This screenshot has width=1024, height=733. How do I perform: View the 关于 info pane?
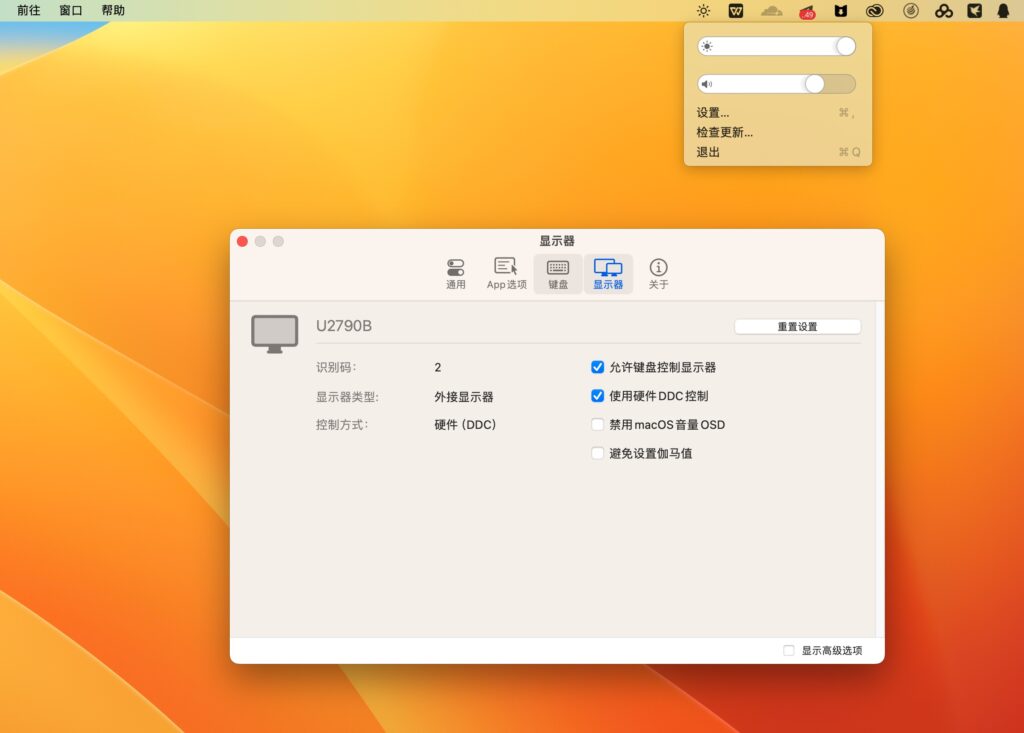(x=658, y=270)
